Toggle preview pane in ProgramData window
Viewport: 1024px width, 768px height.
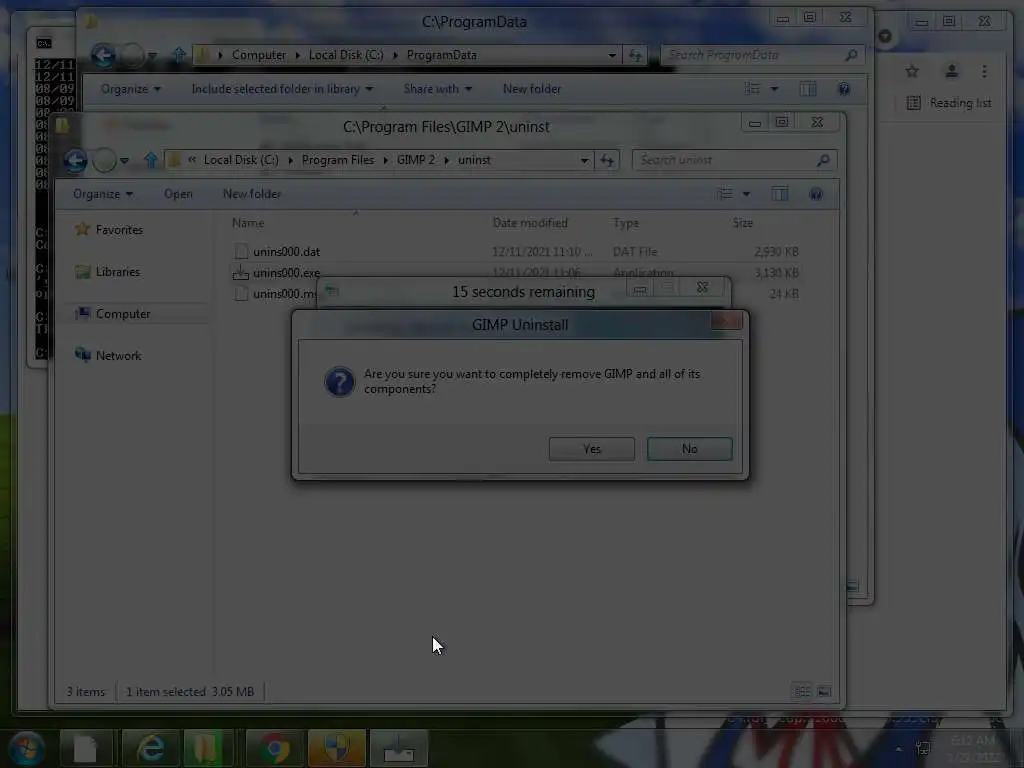pyautogui.click(x=808, y=89)
